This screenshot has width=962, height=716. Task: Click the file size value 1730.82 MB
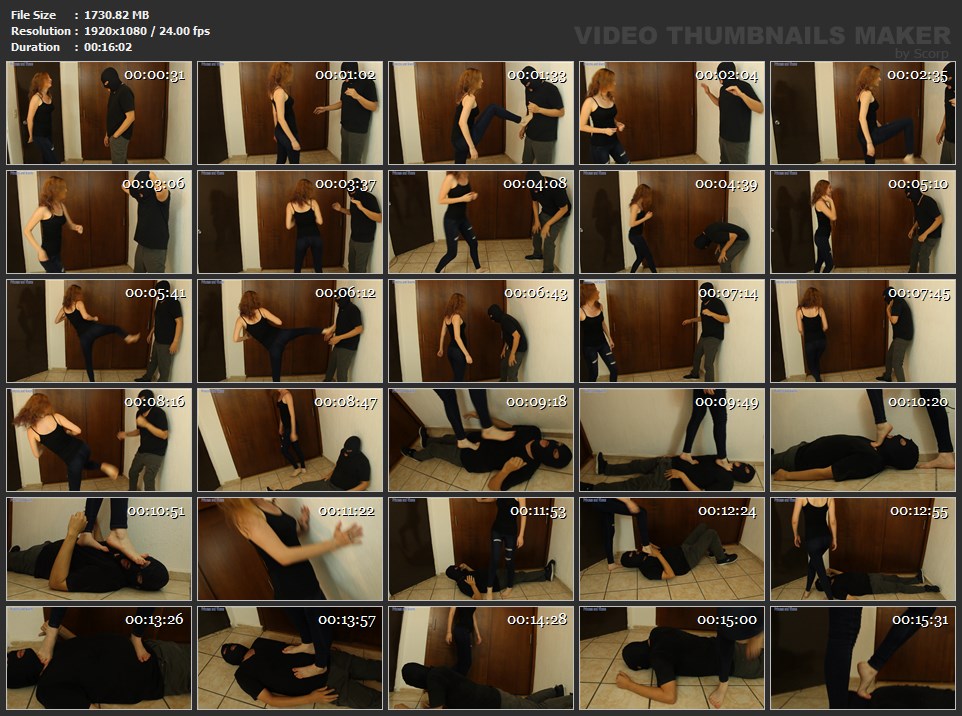click(117, 15)
